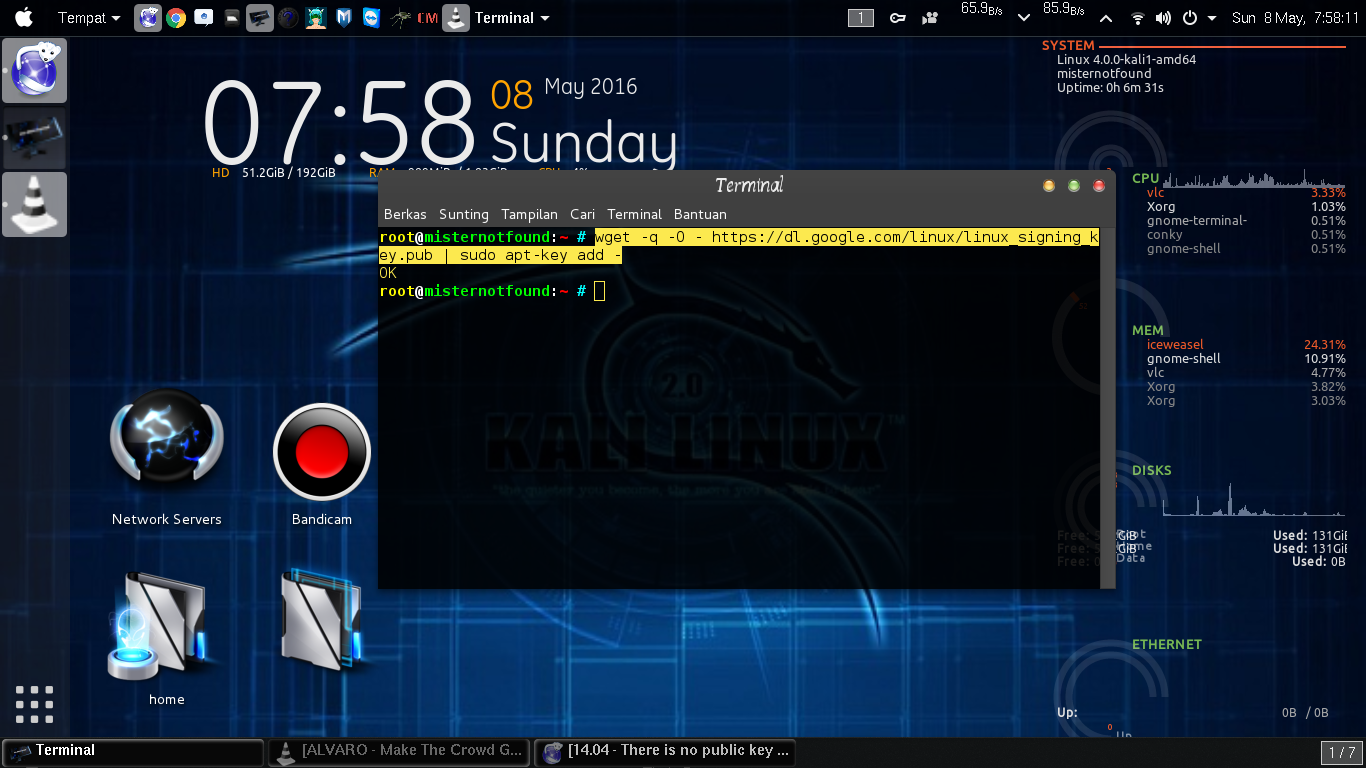The height and width of the screenshot is (768, 1366).
Task: Click the Terminal window title bar
Action: pyautogui.click(x=747, y=186)
